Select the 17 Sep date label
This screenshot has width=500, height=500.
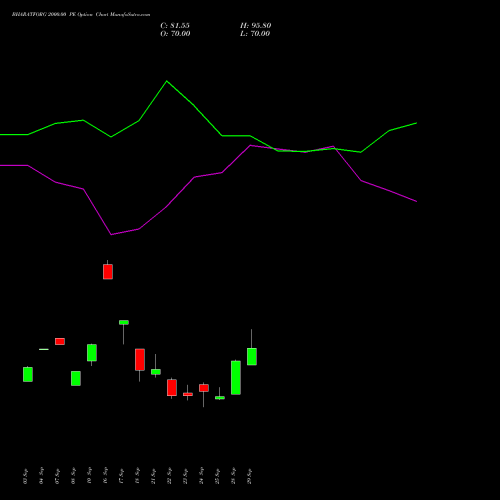click(121, 476)
